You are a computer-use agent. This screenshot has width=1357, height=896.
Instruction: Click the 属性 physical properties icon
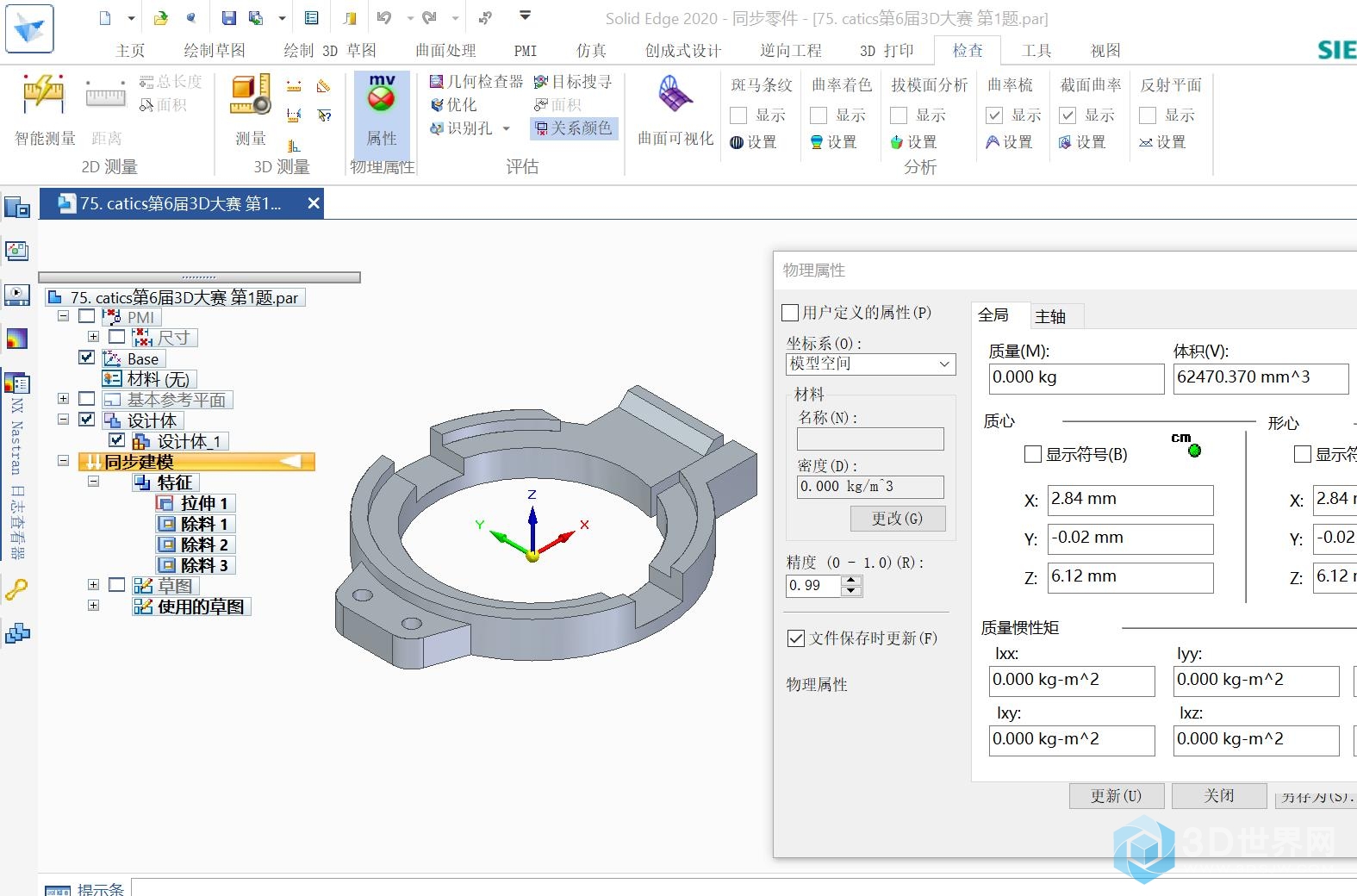(x=382, y=93)
